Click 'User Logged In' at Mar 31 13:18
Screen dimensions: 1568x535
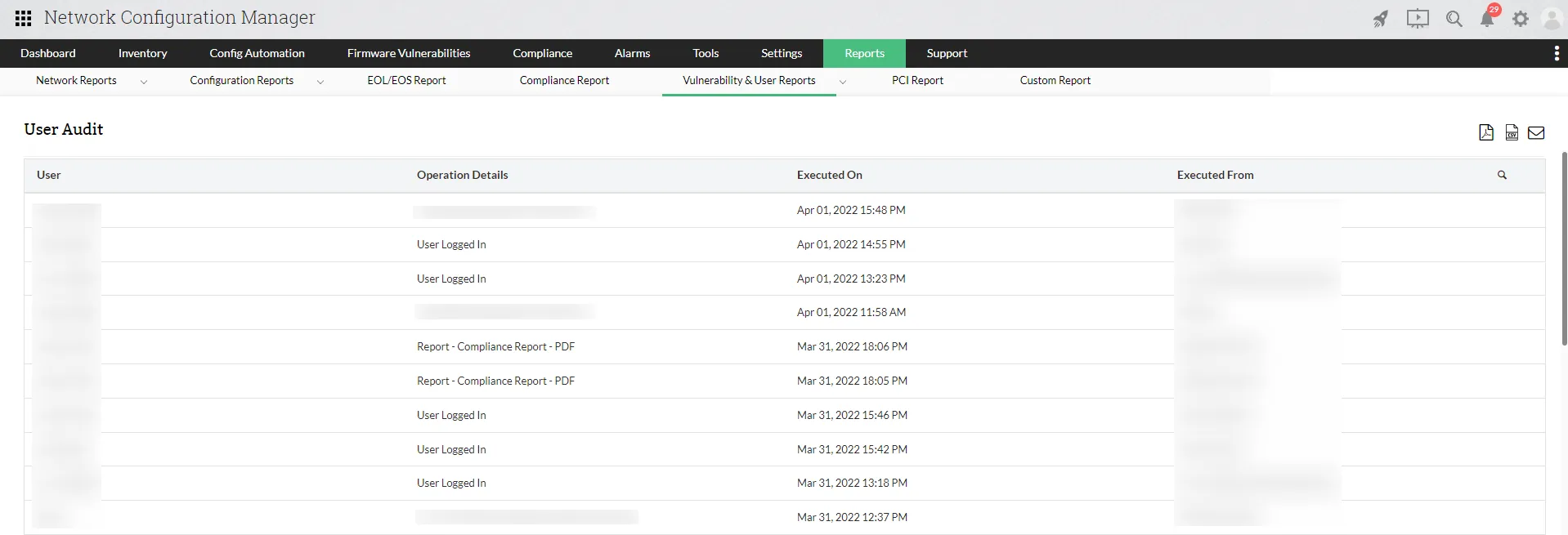[451, 483]
